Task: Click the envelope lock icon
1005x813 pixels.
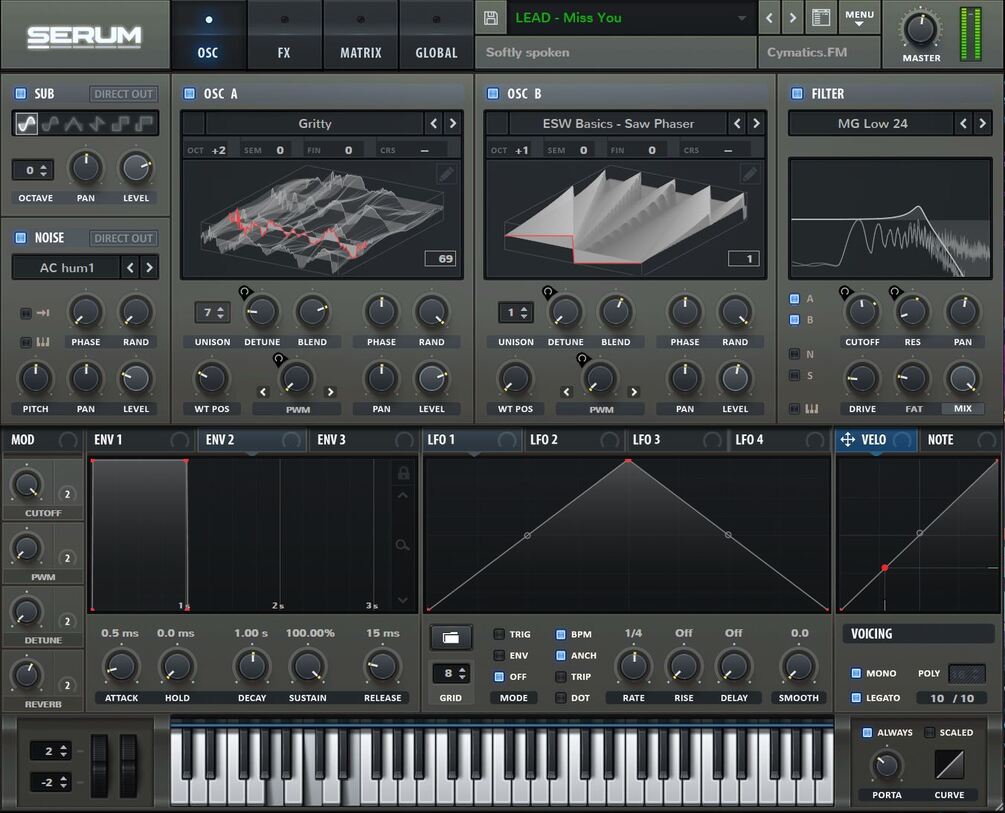Action: pyautogui.click(x=403, y=473)
